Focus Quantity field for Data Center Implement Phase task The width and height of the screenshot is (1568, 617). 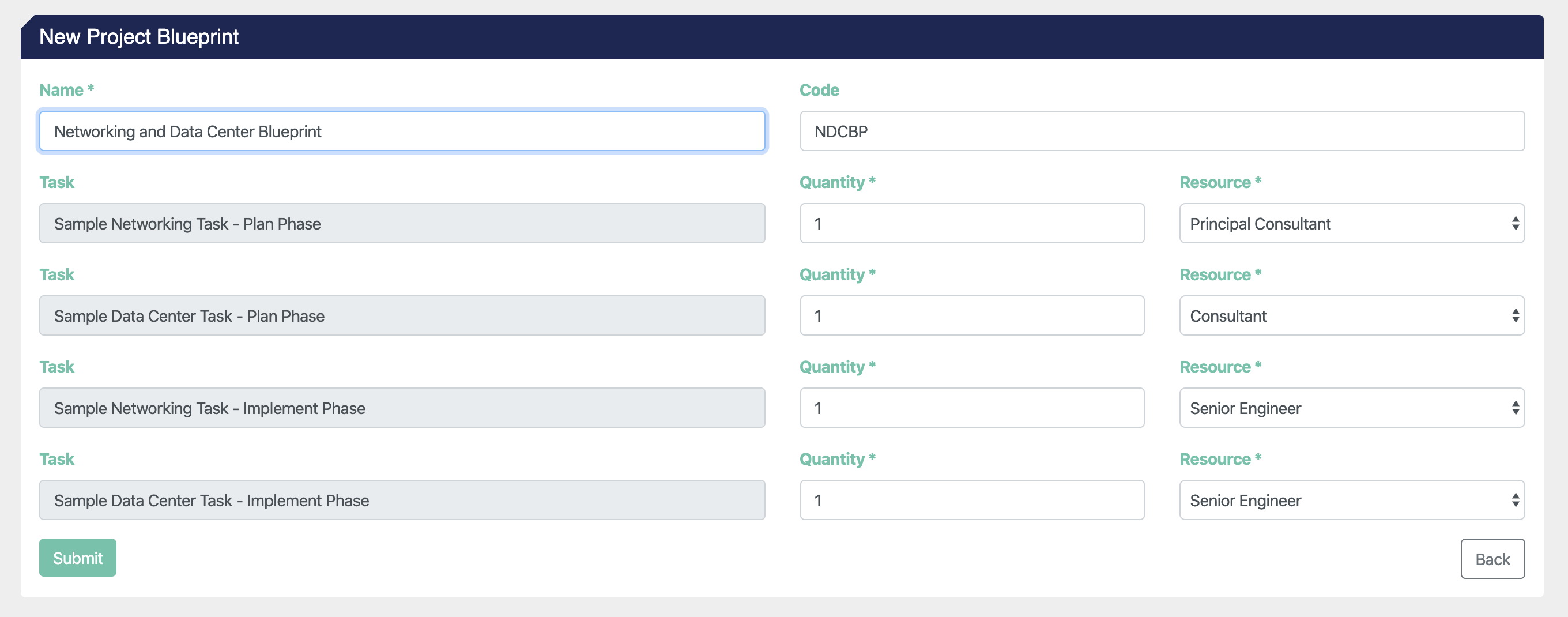tap(972, 500)
